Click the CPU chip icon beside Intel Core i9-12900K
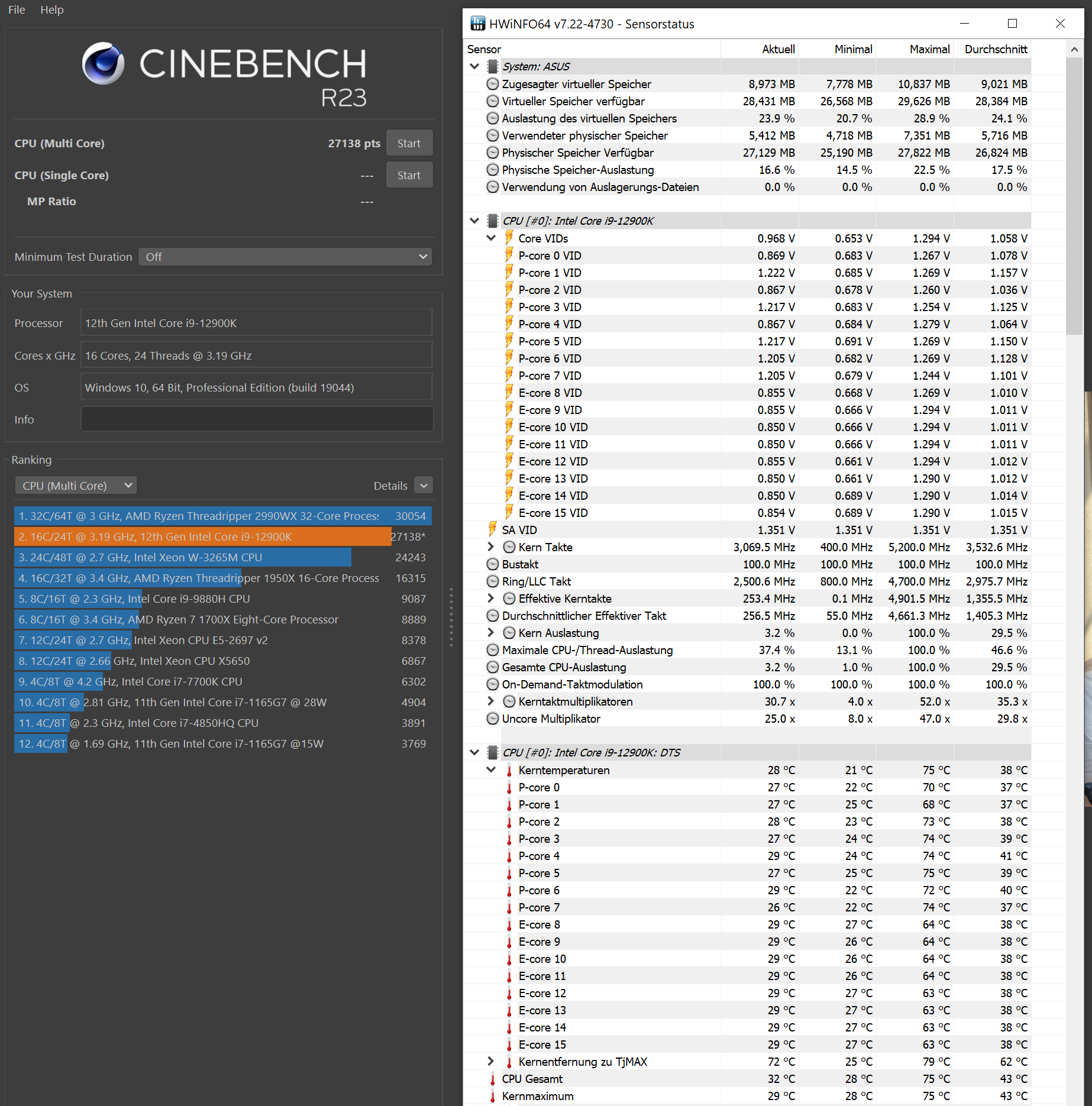Screen dimensions: 1092x1106 point(492,221)
